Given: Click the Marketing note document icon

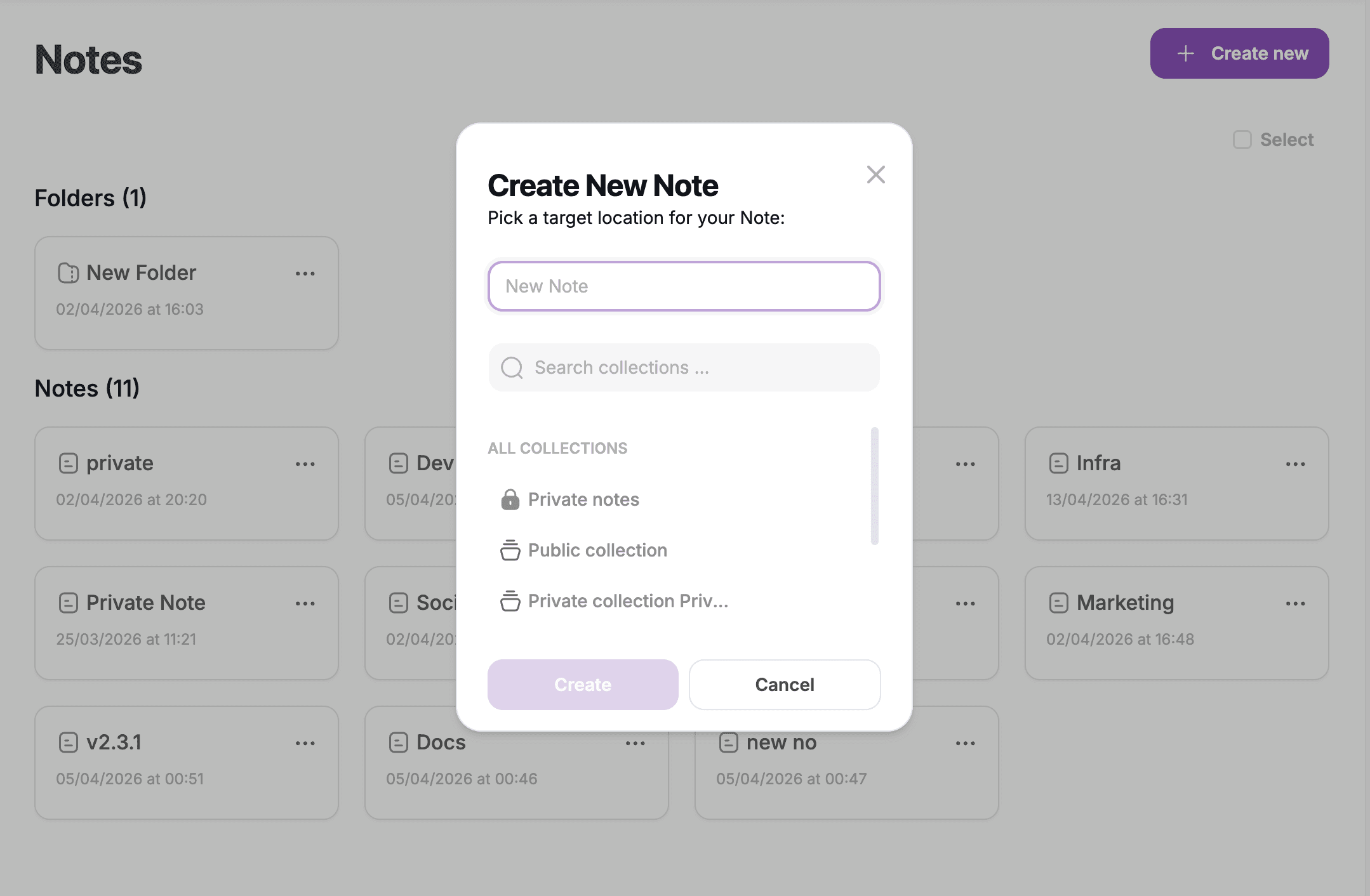Looking at the screenshot, I should click(1058, 603).
